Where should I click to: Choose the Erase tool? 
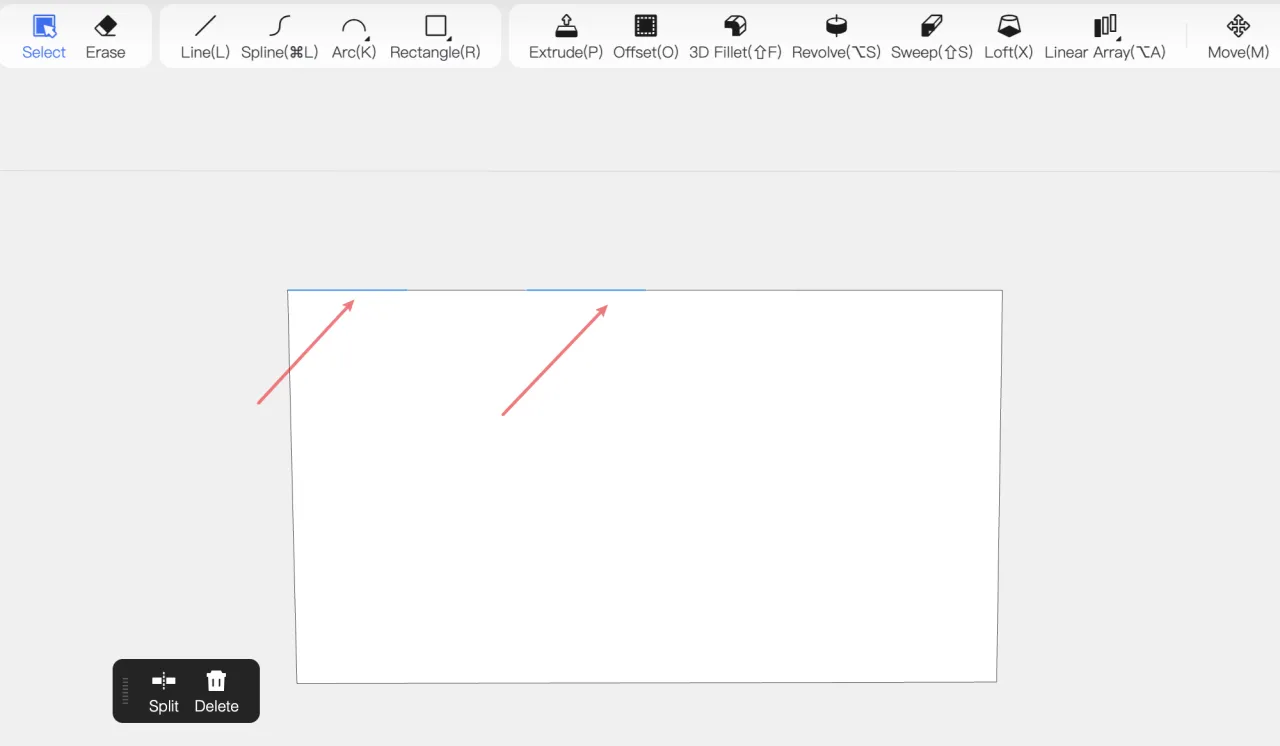pos(105,36)
